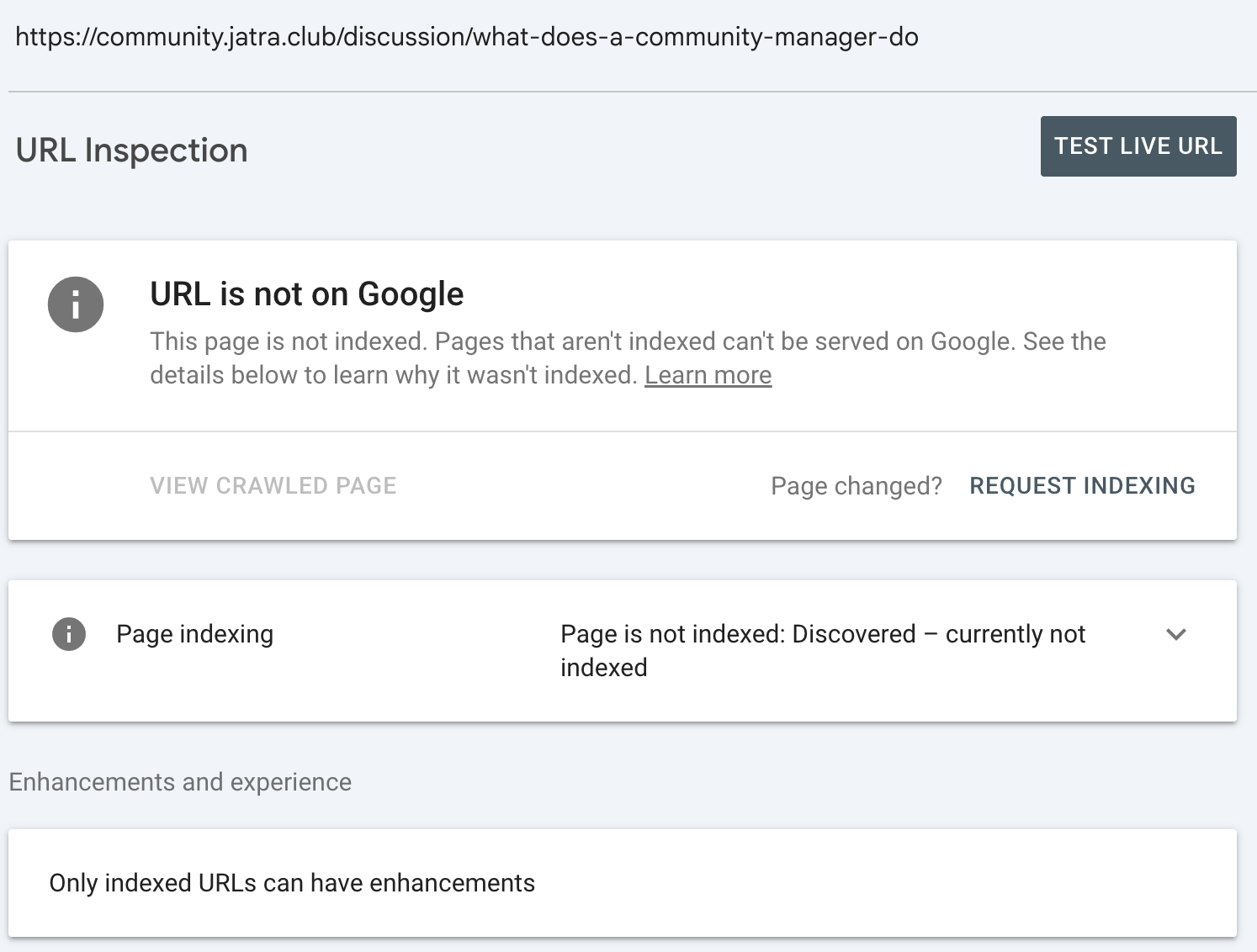Click the info icon beside URL is not on Google
The height and width of the screenshot is (952, 1257).
pos(76,304)
